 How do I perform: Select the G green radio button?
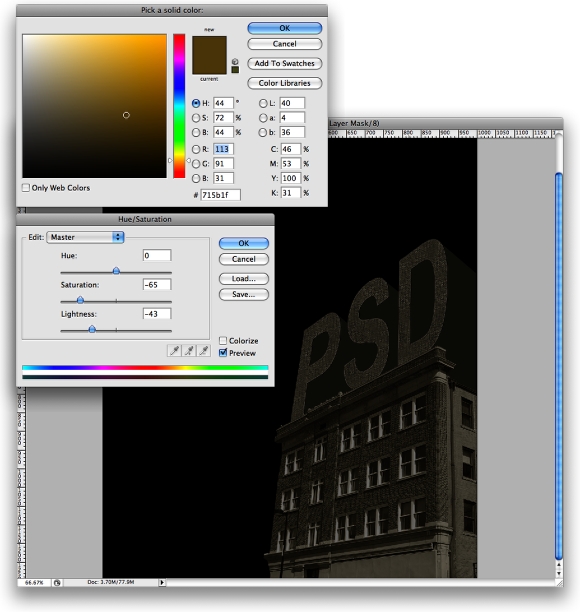click(196, 164)
